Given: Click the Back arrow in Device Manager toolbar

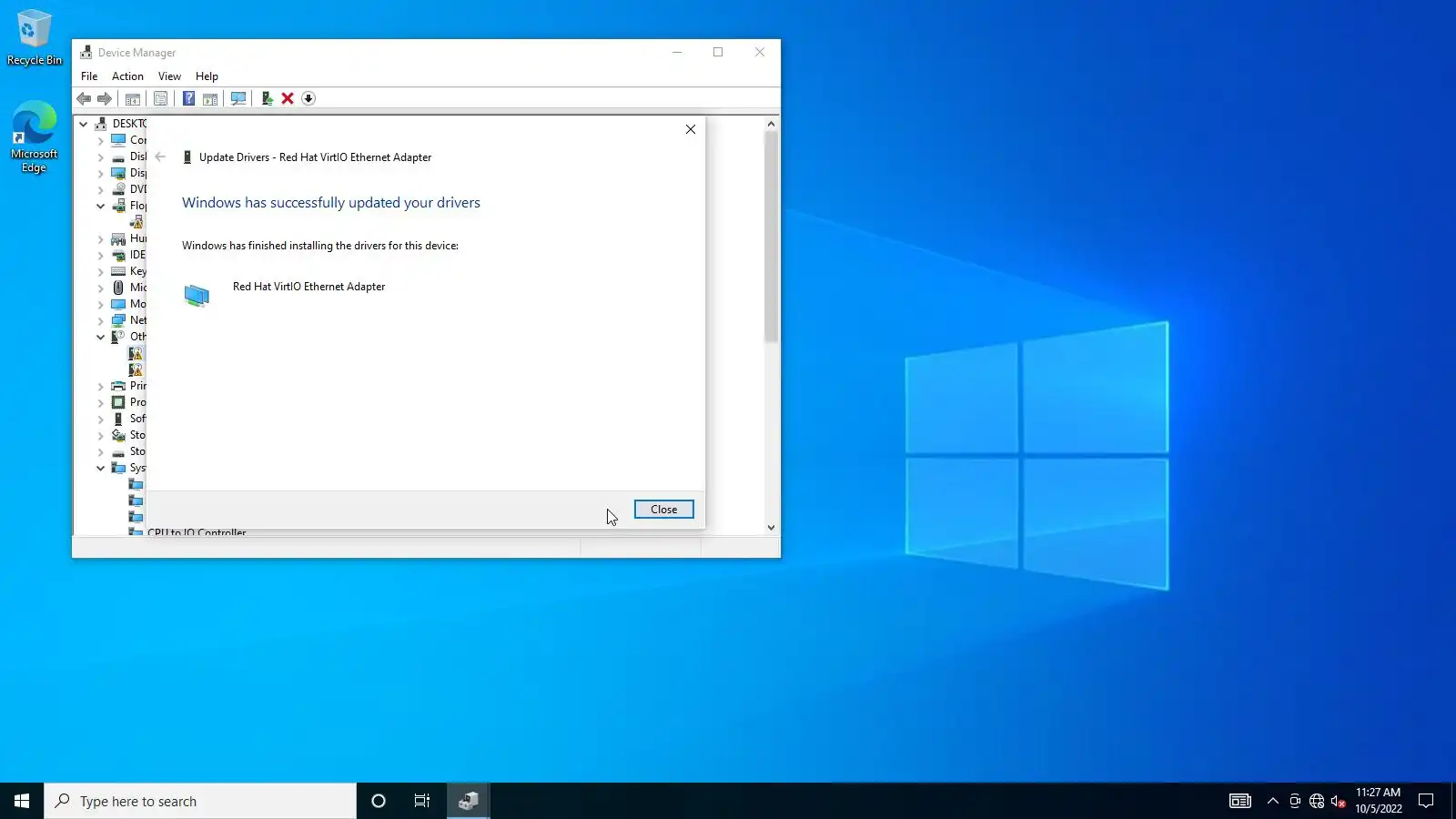Looking at the screenshot, I should click(x=84, y=98).
